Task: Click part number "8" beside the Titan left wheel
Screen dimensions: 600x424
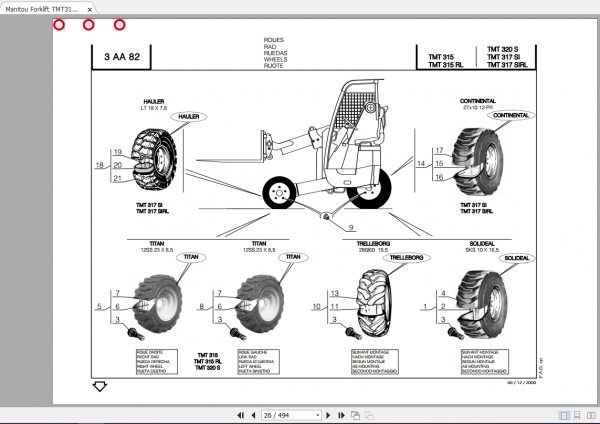Action: (202, 306)
